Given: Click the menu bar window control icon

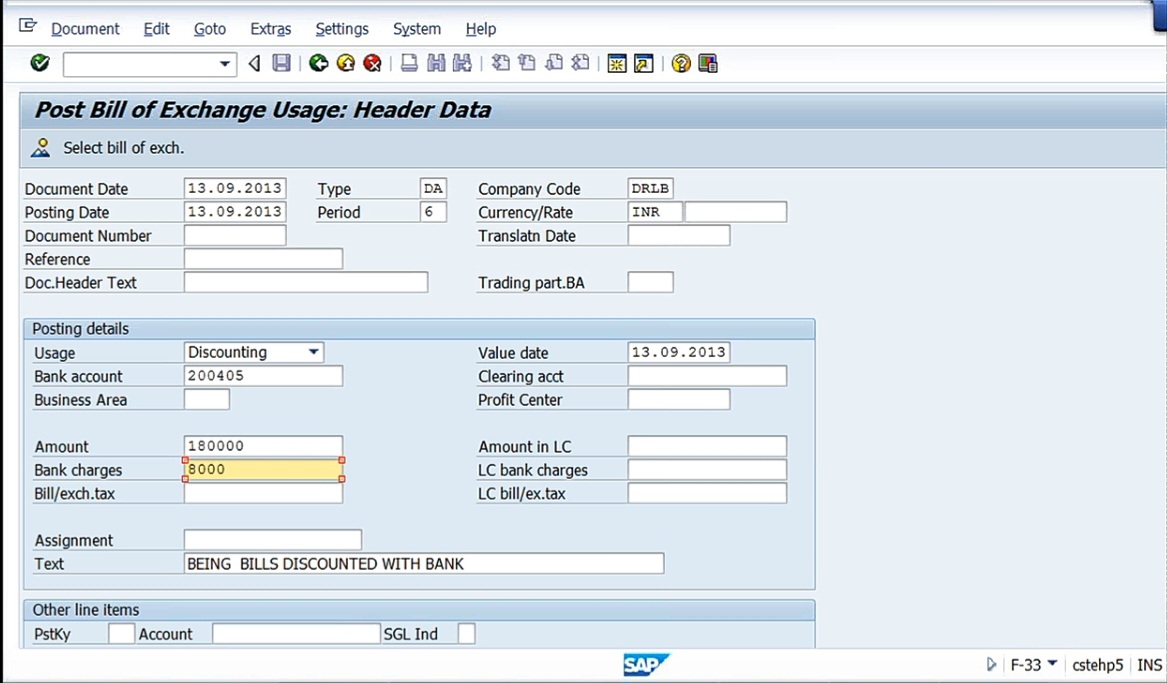Looking at the screenshot, I should coord(28,26).
